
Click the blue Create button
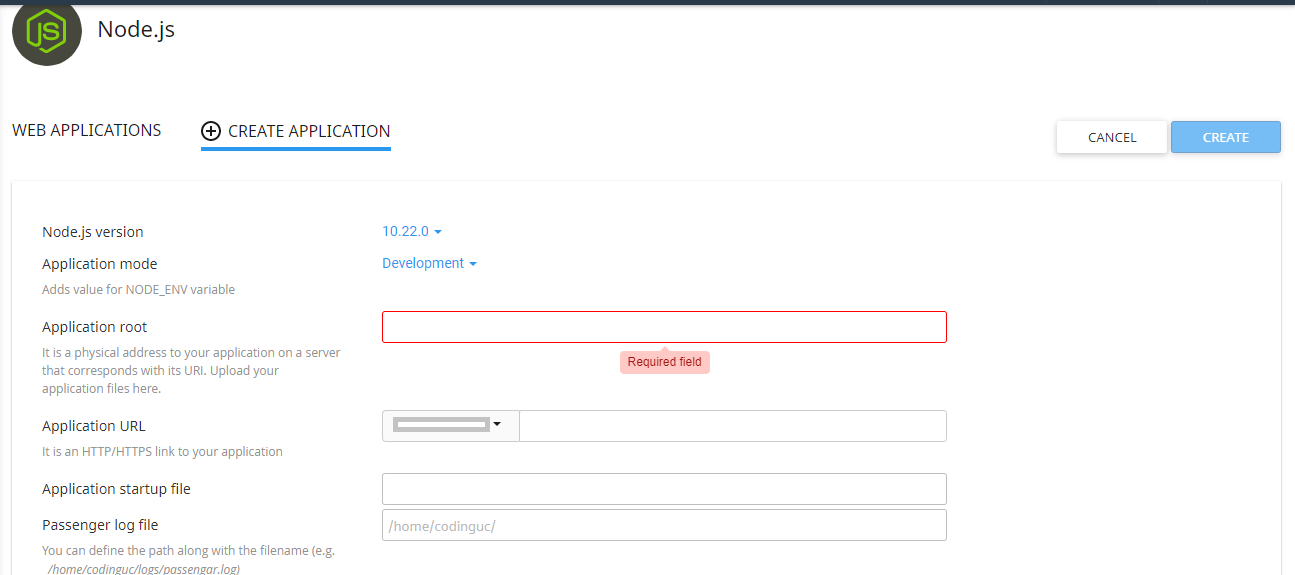pos(1225,137)
